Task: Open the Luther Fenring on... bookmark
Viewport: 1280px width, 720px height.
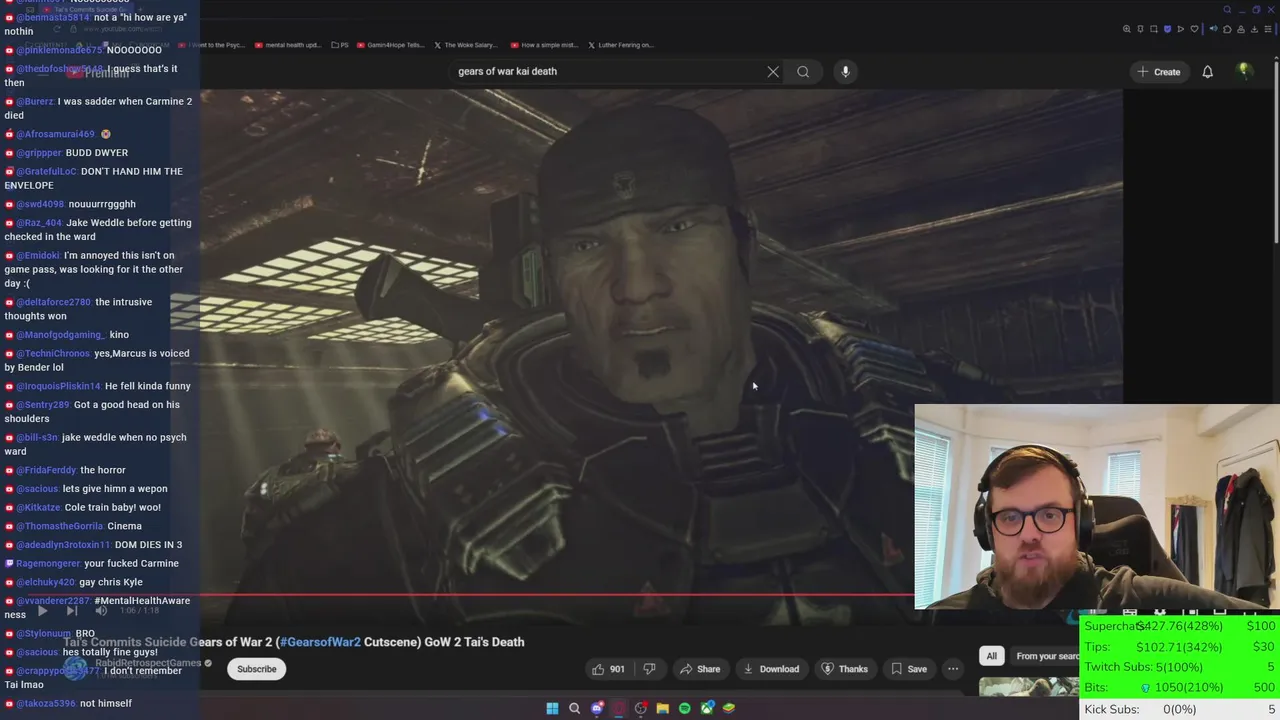Action: click(x=620, y=45)
